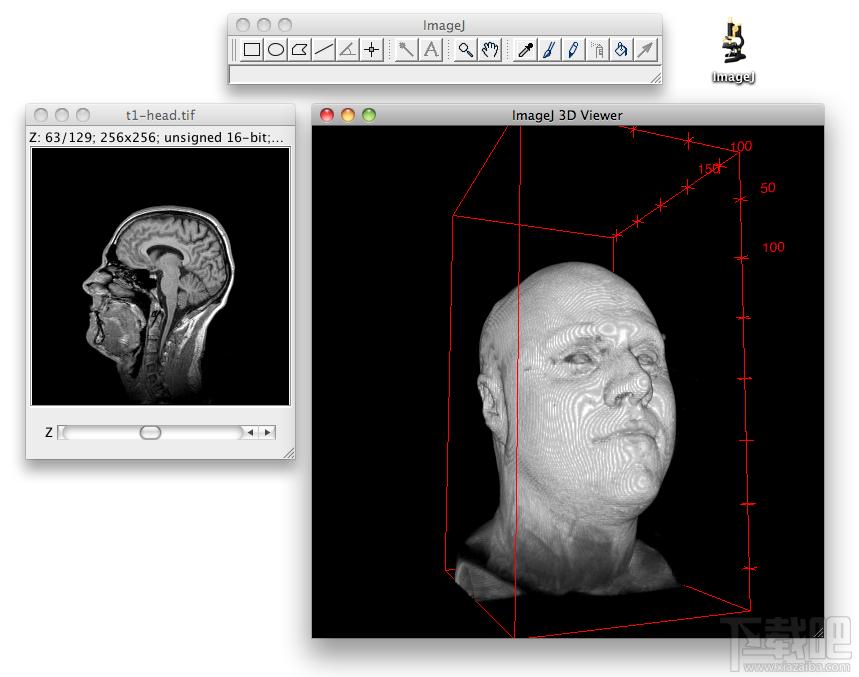
Task: Pick the Color Picker eyedropper tool
Action: tap(526, 49)
